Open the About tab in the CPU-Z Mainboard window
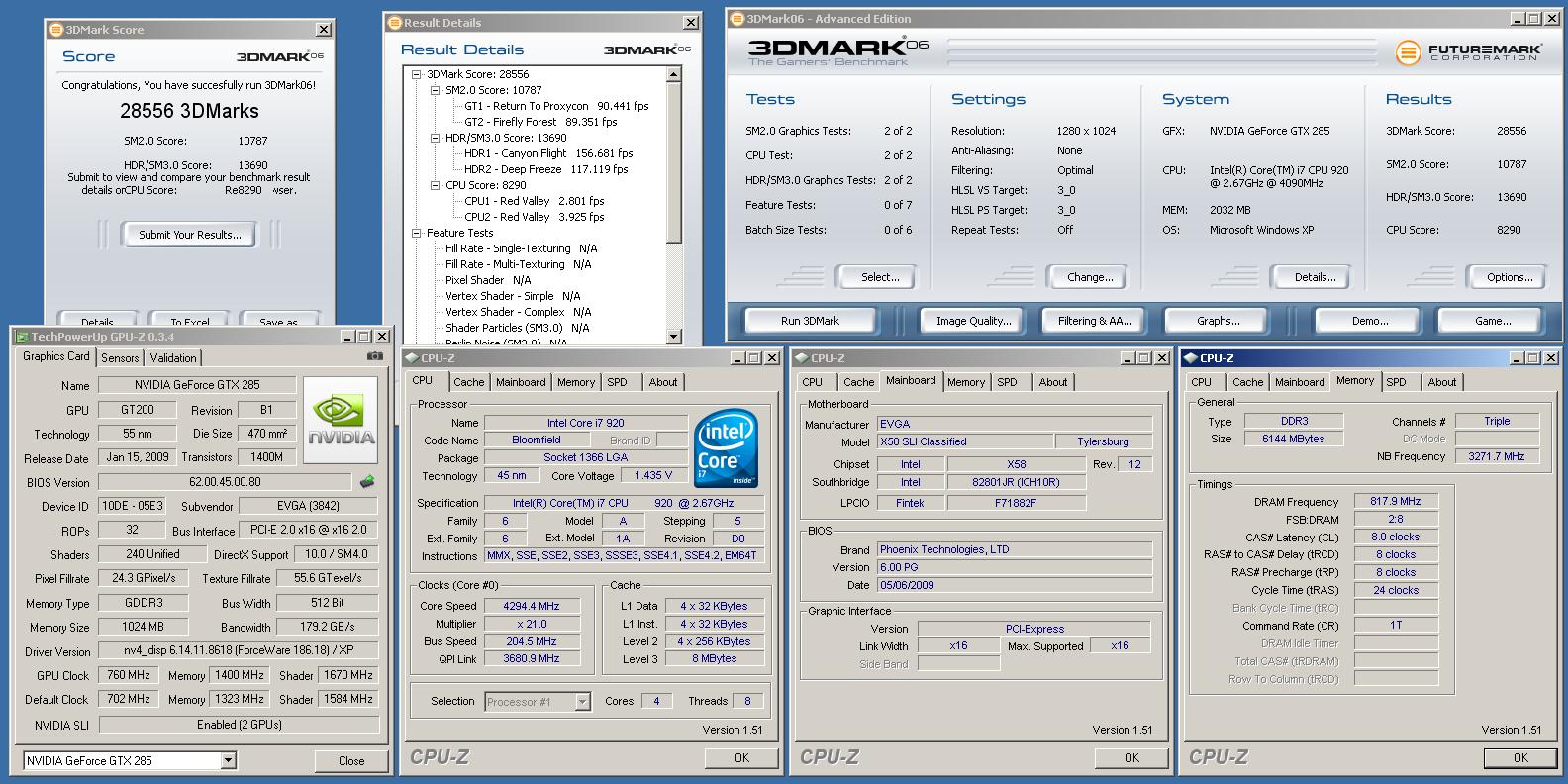The image size is (1568, 784). tap(1053, 382)
